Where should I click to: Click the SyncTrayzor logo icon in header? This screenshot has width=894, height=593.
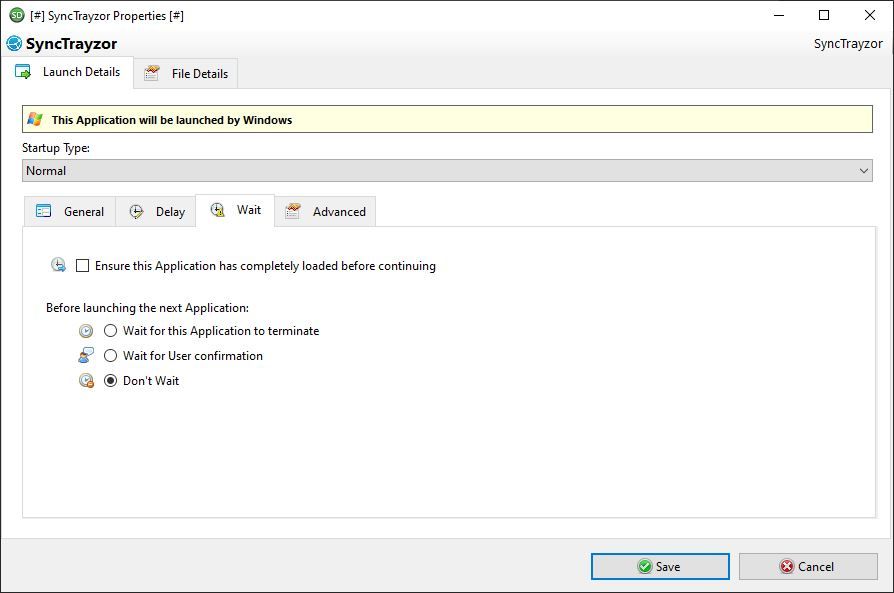coord(15,43)
